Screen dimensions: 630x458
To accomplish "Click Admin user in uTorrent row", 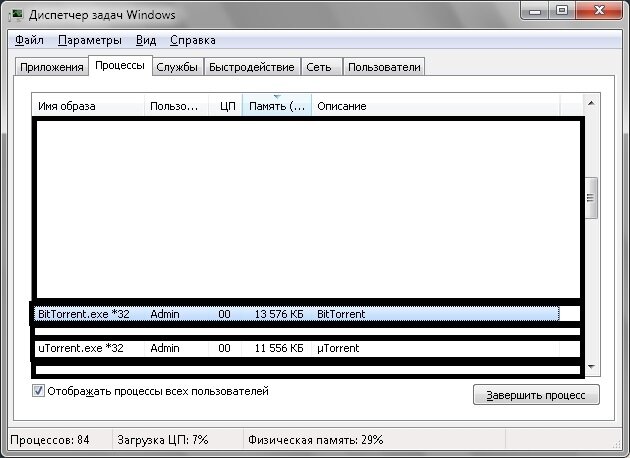I will tap(165, 348).
